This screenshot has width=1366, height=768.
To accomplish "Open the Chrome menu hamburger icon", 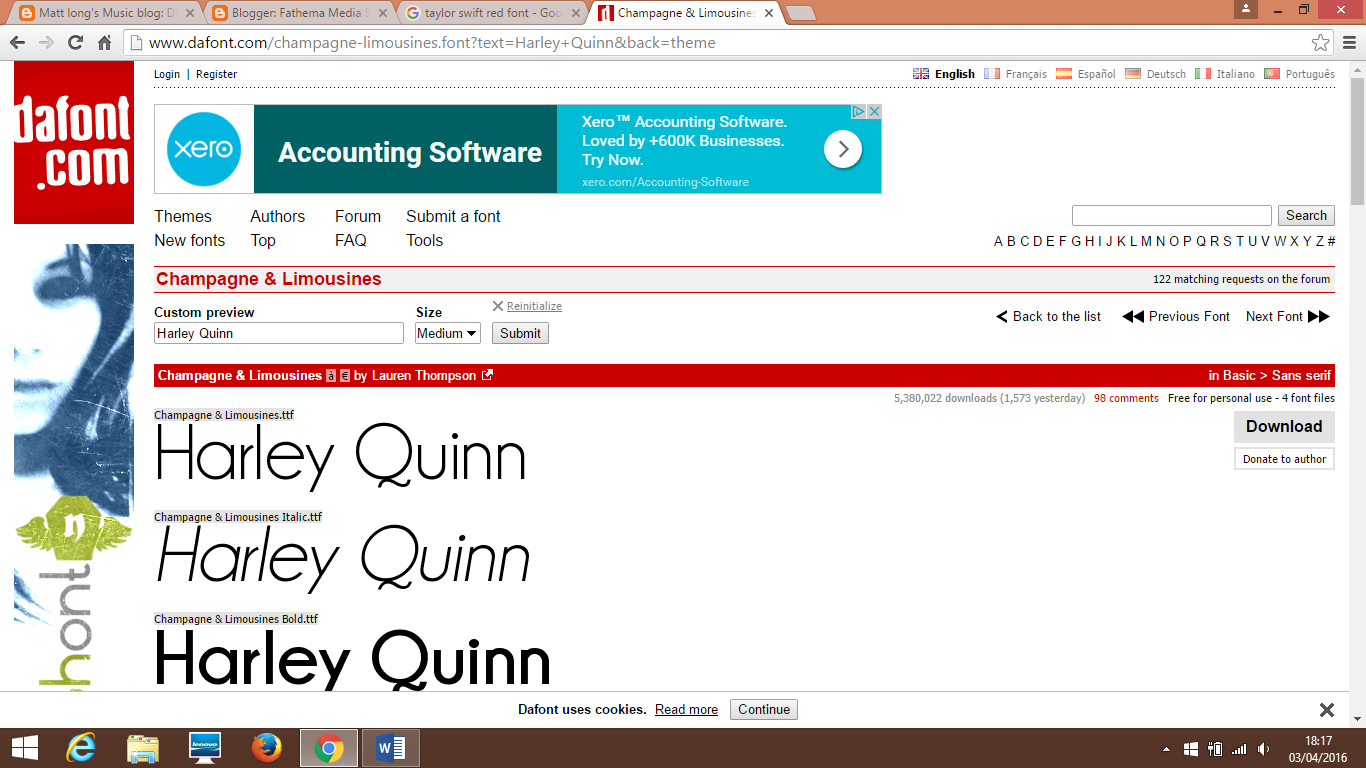I will (x=1347, y=43).
